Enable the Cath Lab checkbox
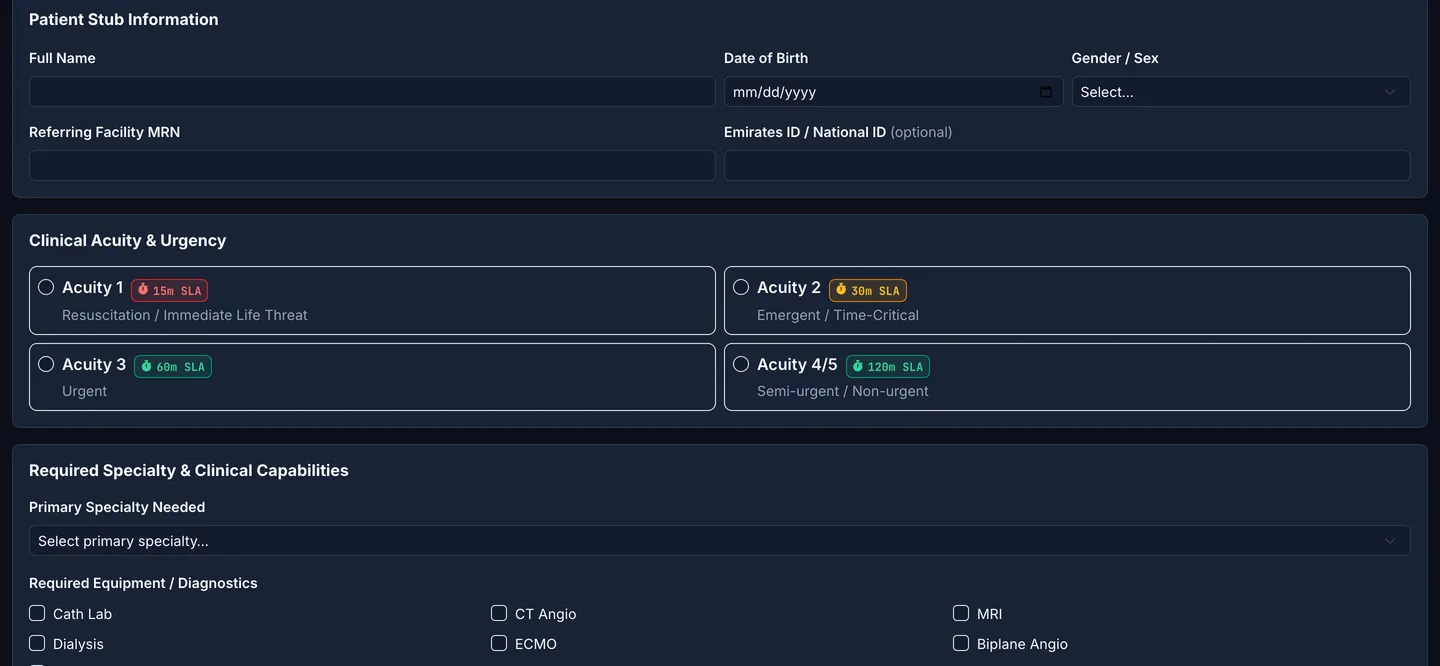 [37, 613]
